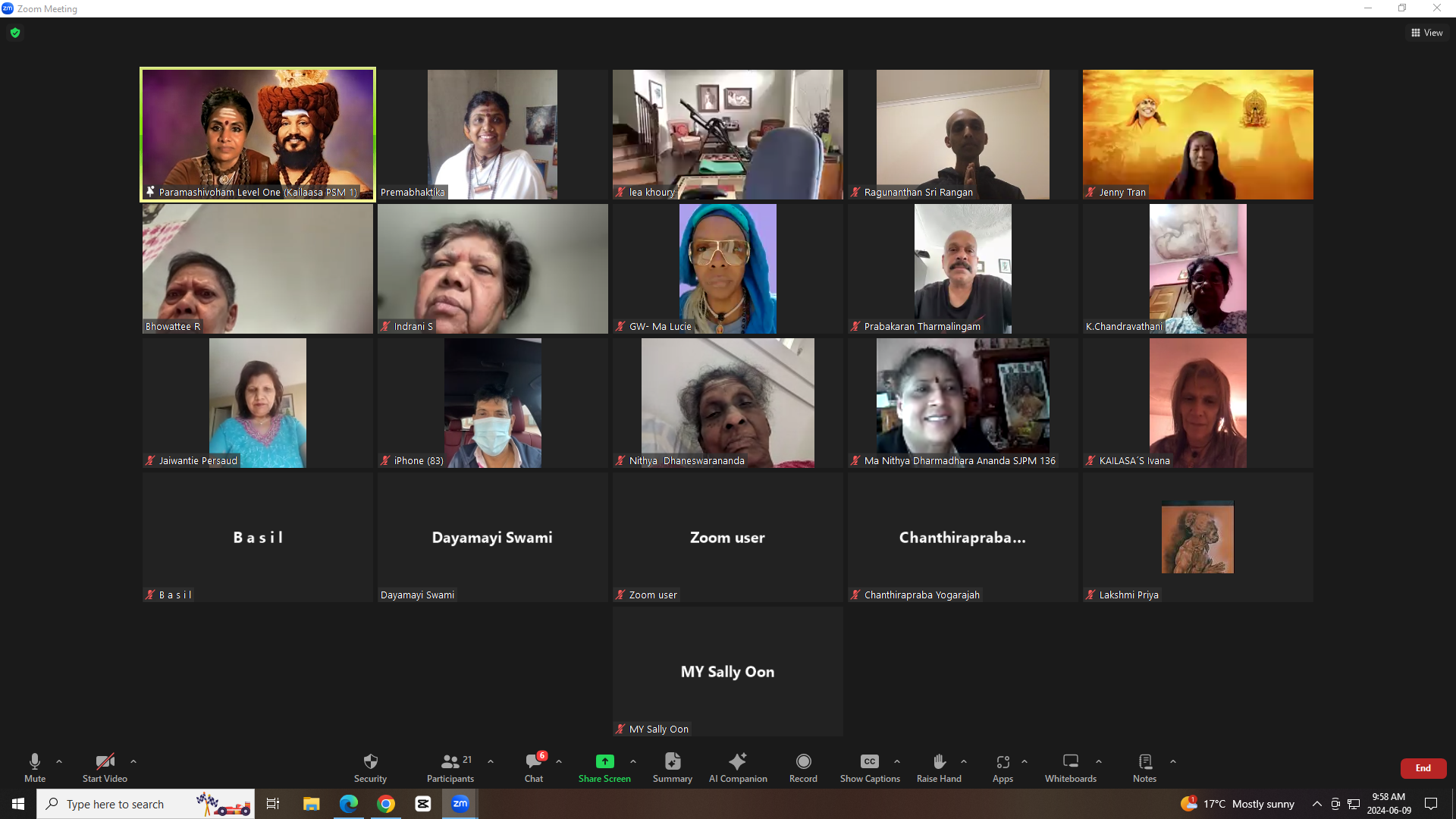Viewport: 1456px width, 819px height.
Task: Expand audio options arrow beside Mute
Action: coord(59,761)
